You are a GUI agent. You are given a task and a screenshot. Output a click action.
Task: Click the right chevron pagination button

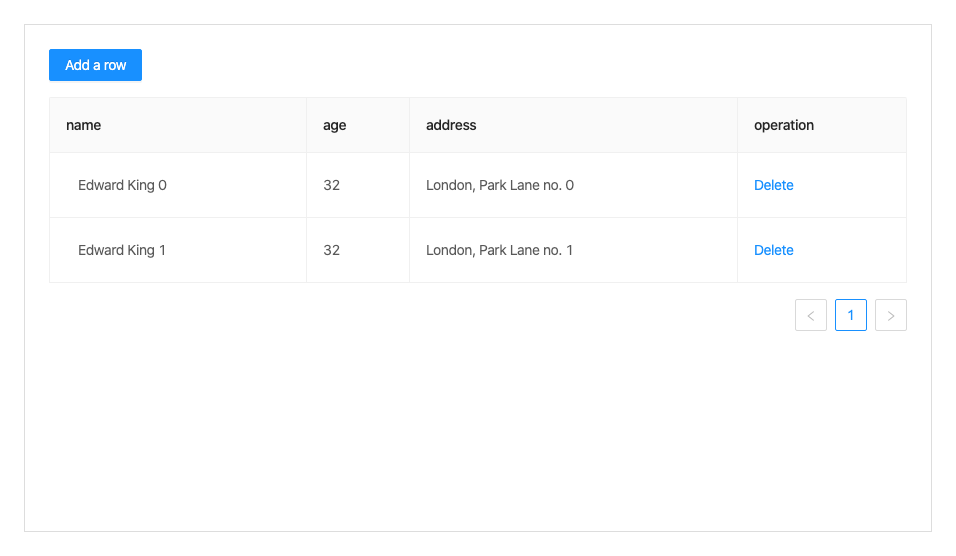pyautogui.click(x=891, y=315)
